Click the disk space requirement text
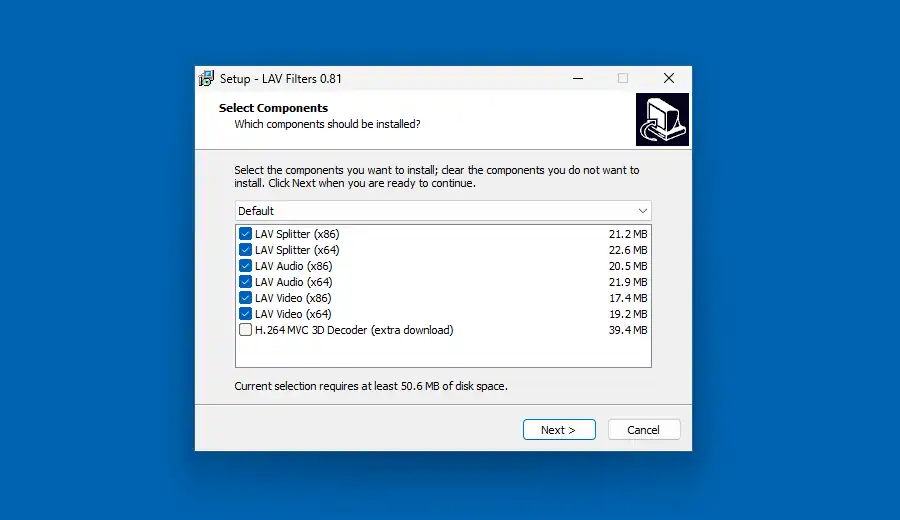 click(371, 386)
